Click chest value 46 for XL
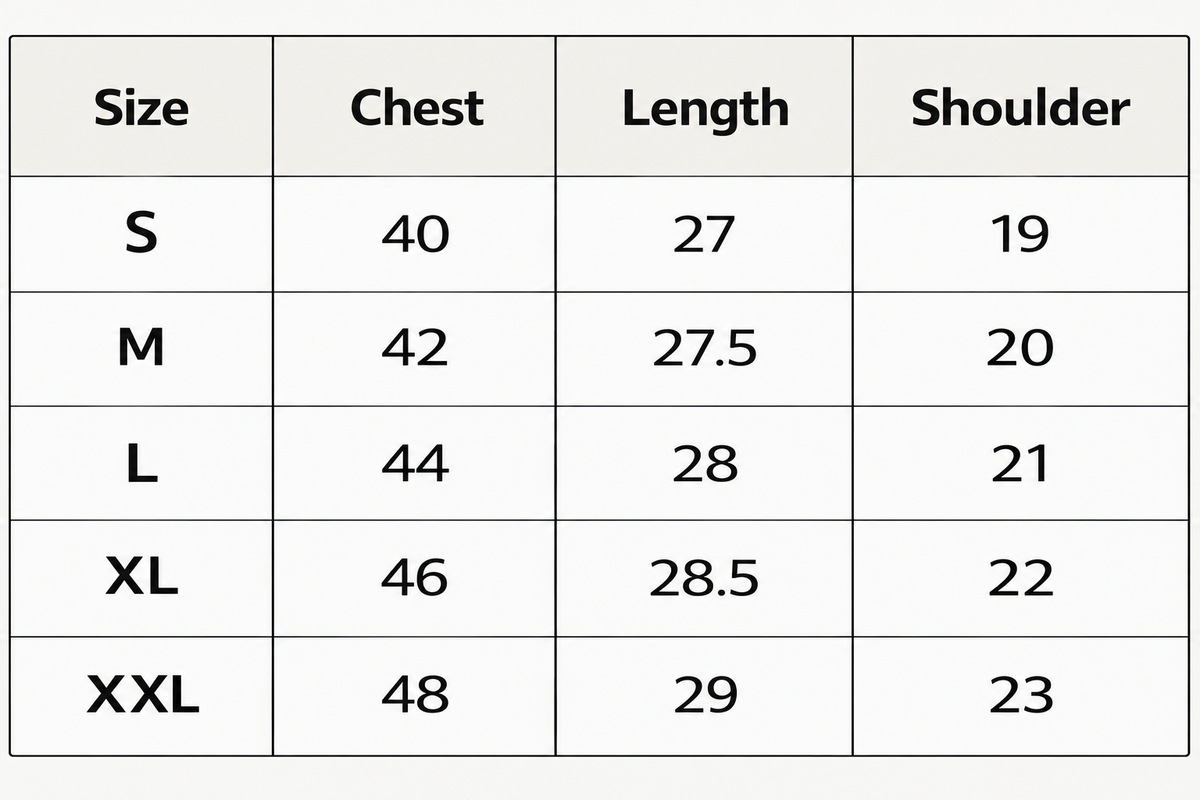 [416, 577]
